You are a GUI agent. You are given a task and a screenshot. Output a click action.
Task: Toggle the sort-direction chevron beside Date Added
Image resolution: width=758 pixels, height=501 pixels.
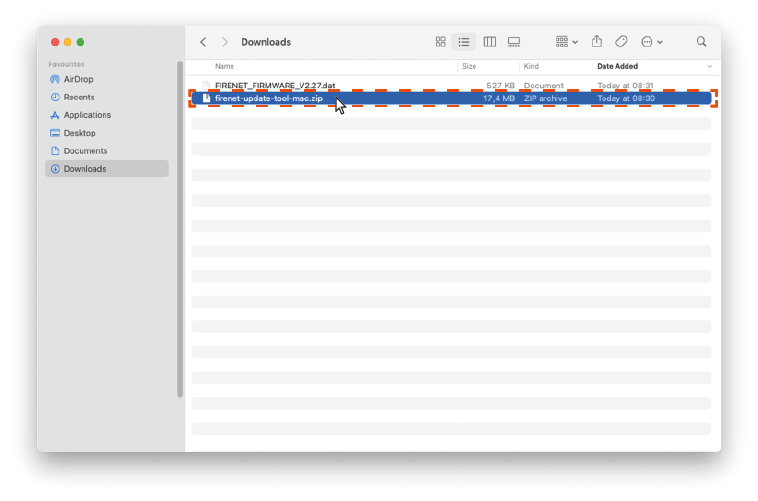709,67
